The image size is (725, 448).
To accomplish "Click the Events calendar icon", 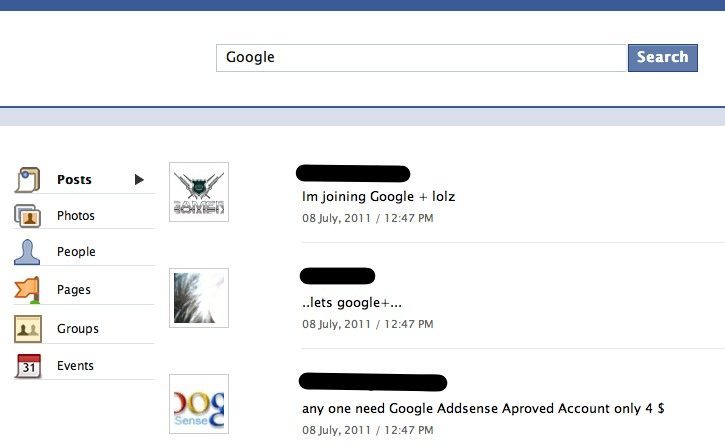I will coord(28,366).
